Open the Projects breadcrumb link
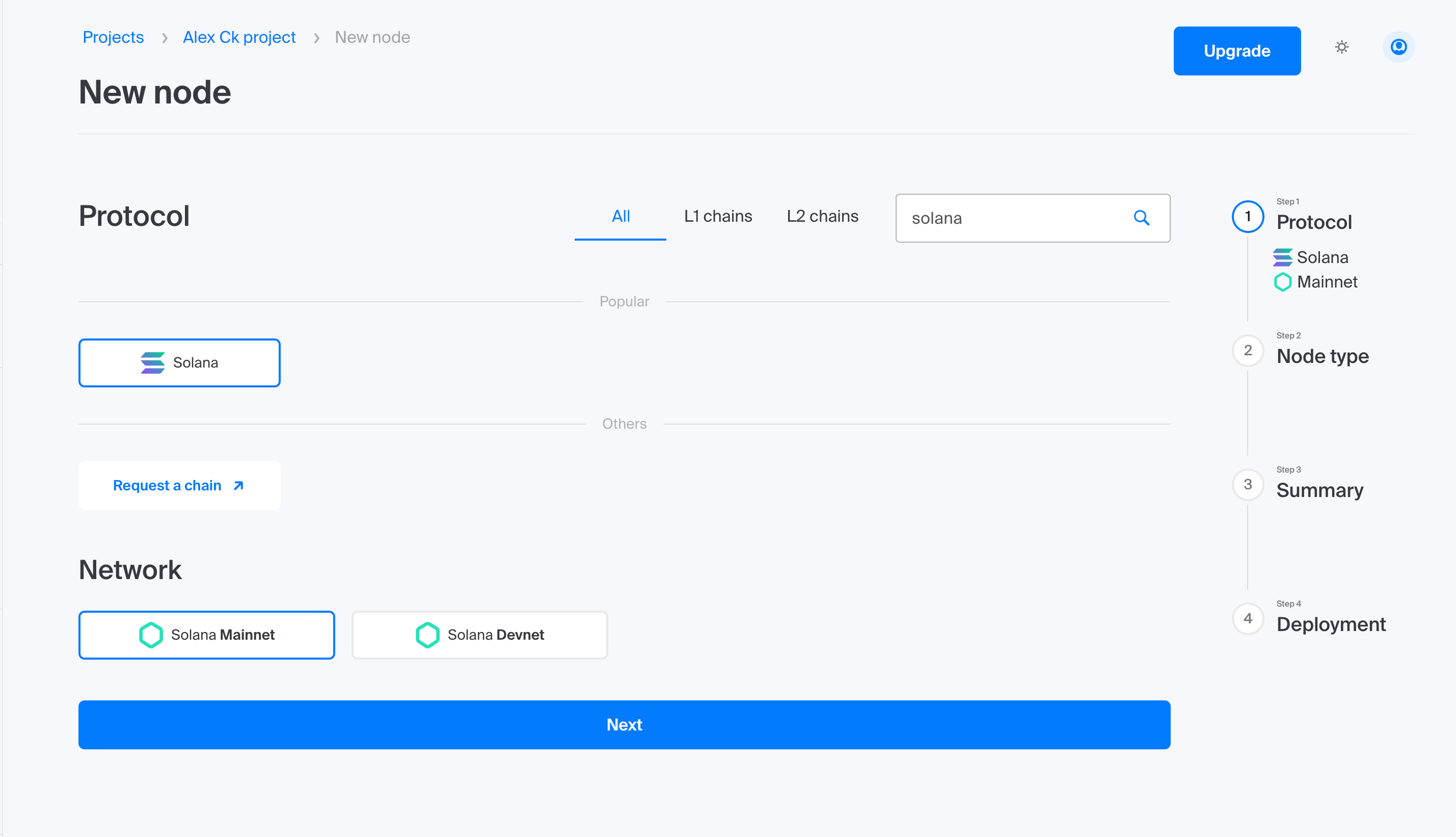Image resolution: width=1456 pixels, height=837 pixels. pos(113,37)
